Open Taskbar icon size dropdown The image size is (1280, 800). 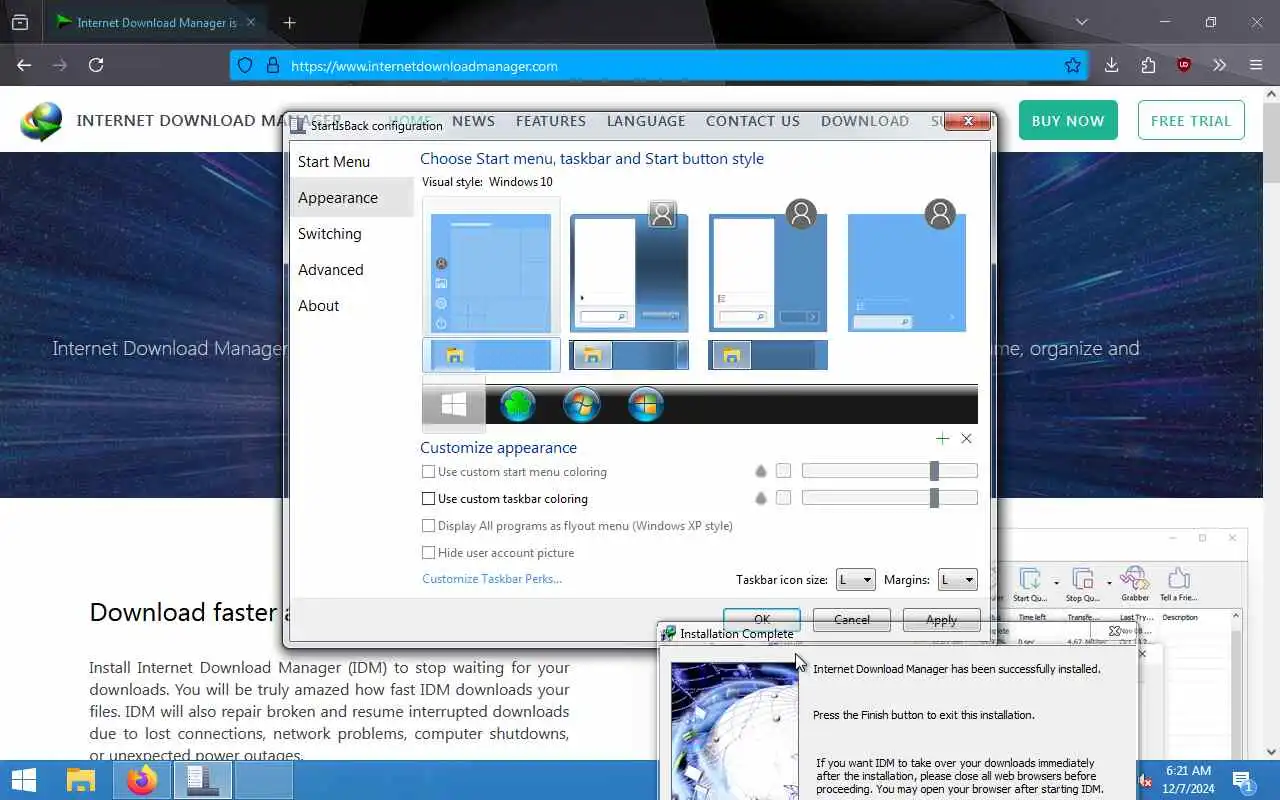tap(856, 580)
